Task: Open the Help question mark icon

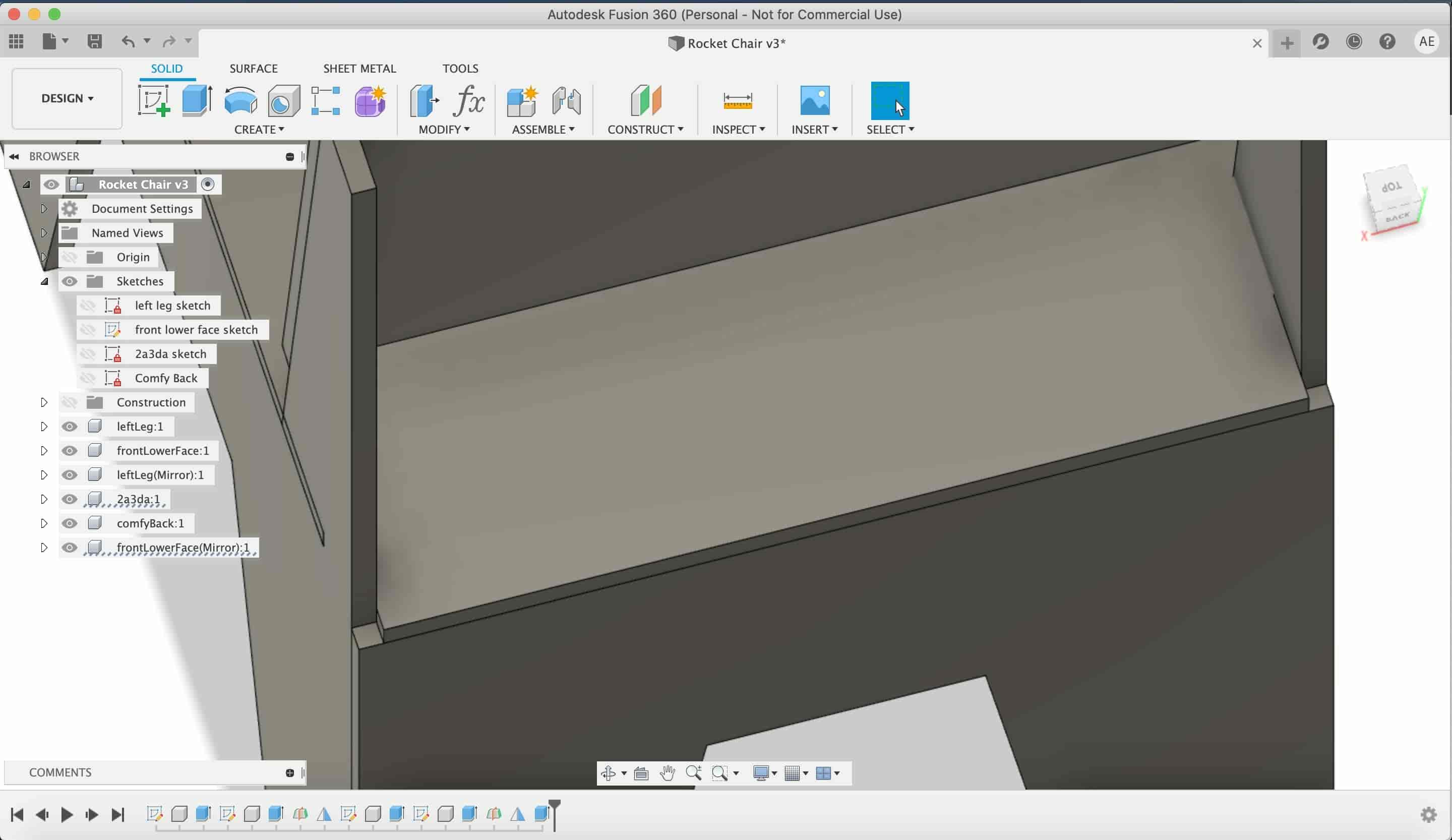Action: click(1387, 41)
